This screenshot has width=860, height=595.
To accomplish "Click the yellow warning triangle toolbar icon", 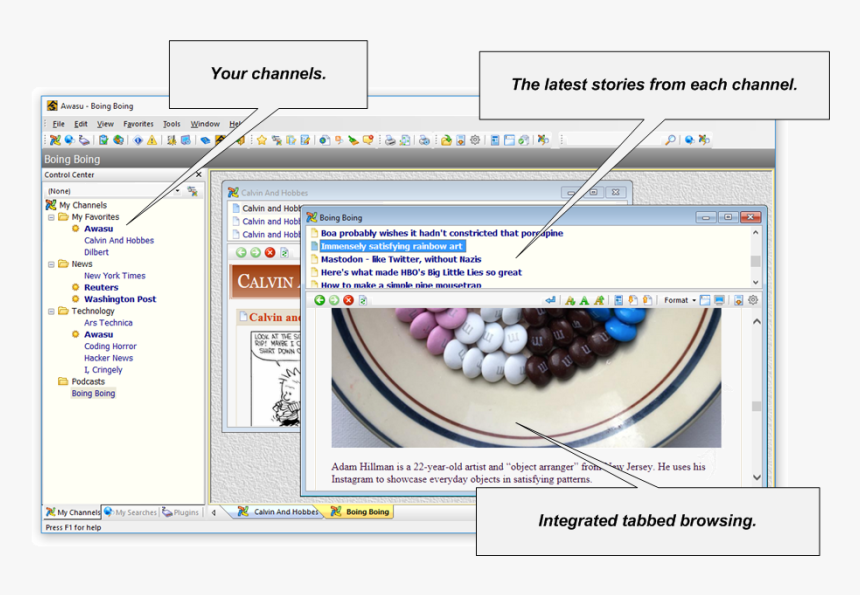I will (152, 140).
